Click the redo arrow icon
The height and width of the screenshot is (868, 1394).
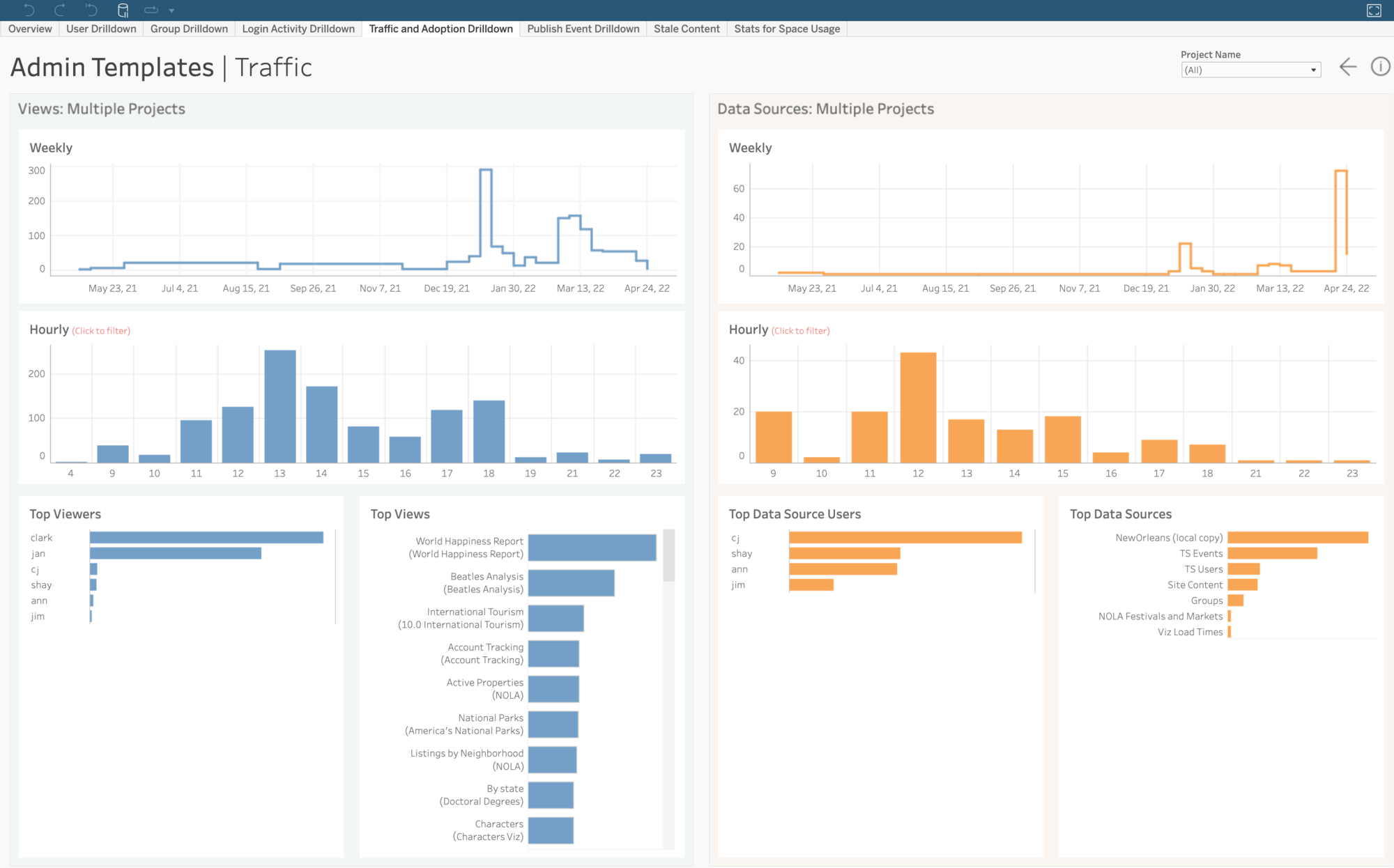coord(58,10)
